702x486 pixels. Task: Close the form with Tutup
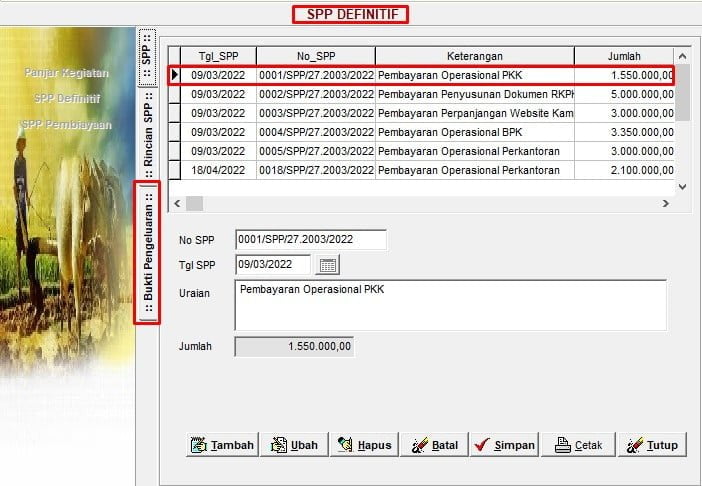pos(651,445)
